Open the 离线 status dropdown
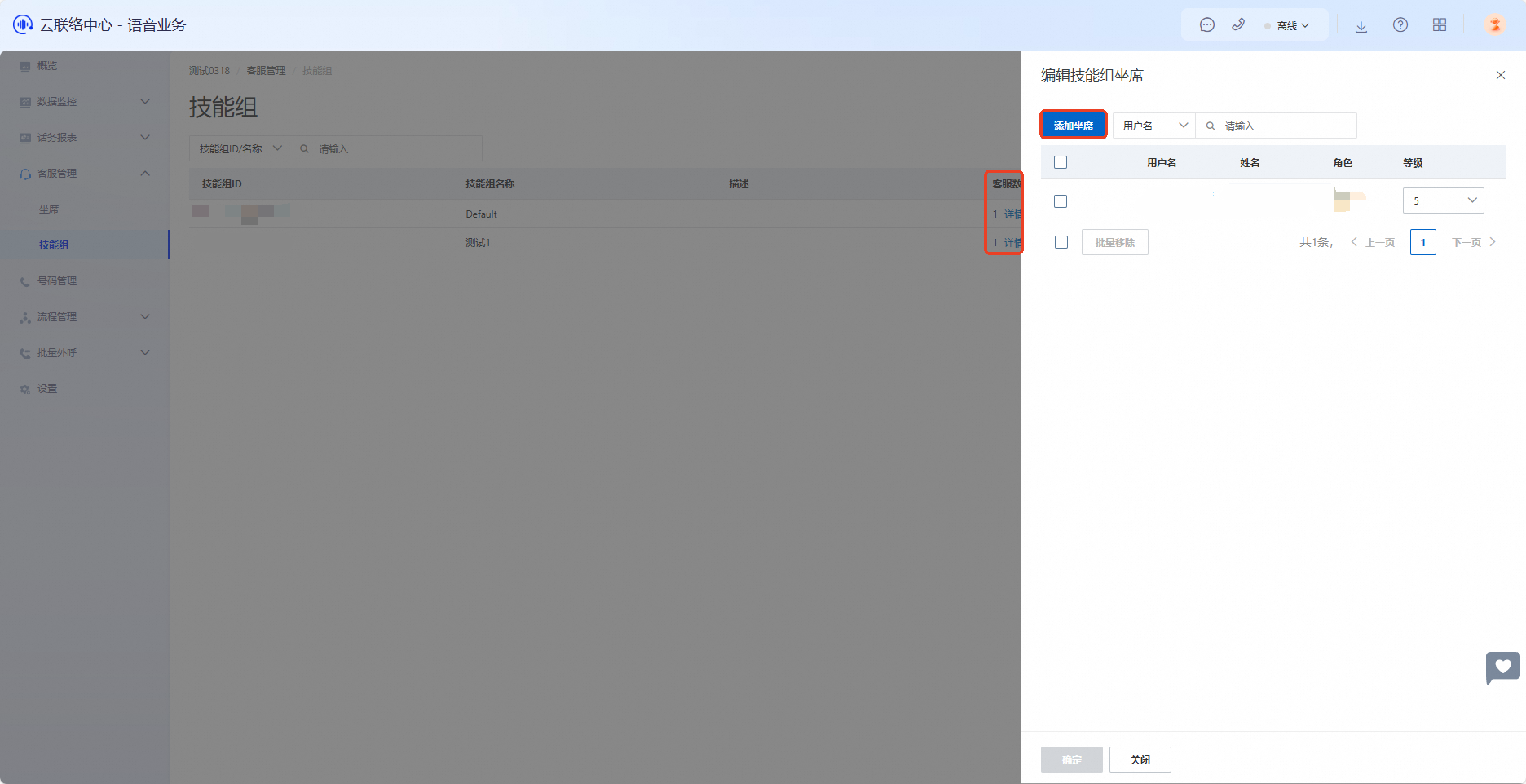Viewport: 1526px width, 784px height. tap(1287, 26)
